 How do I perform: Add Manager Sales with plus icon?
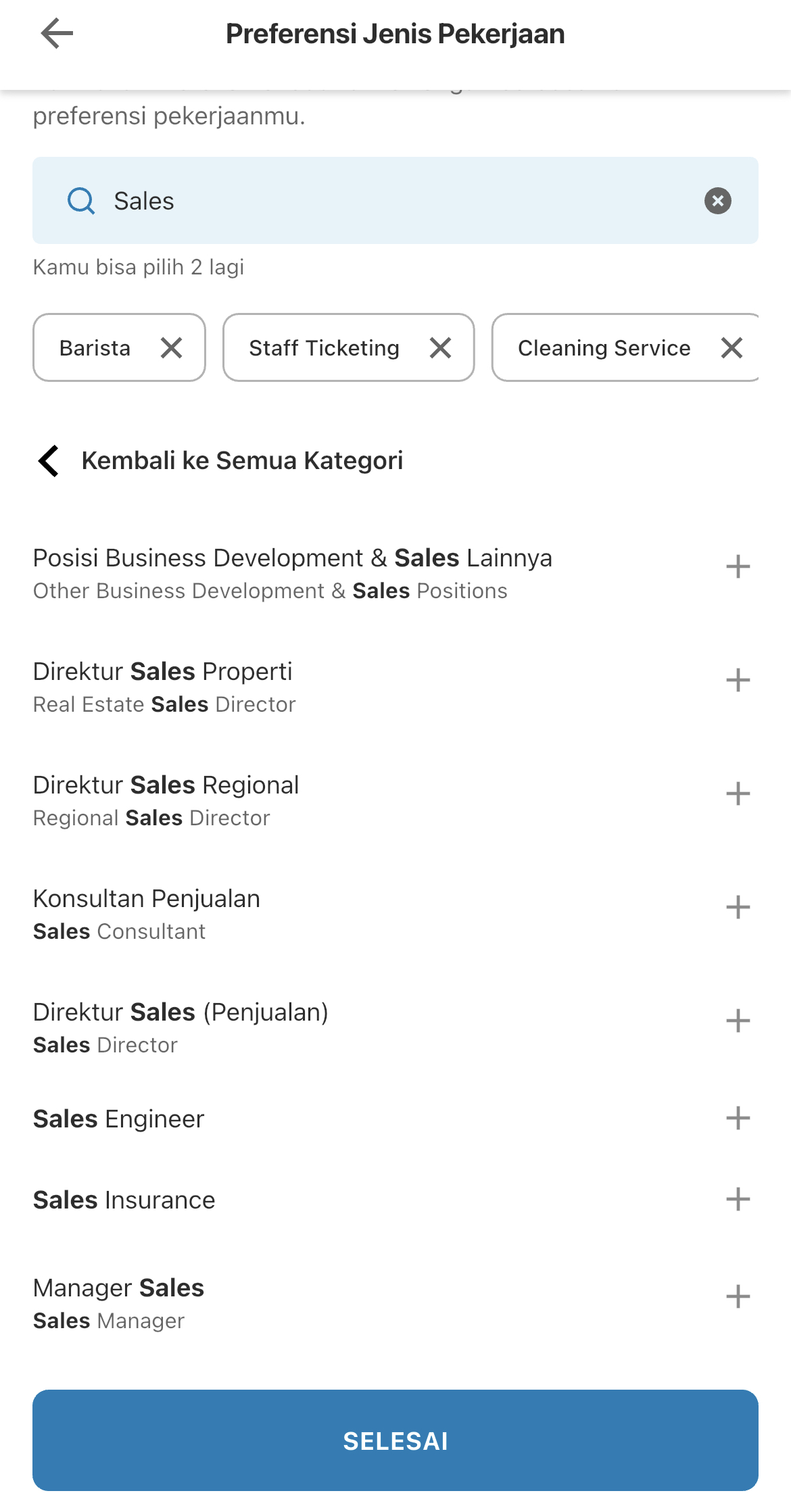[x=738, y=1297]
